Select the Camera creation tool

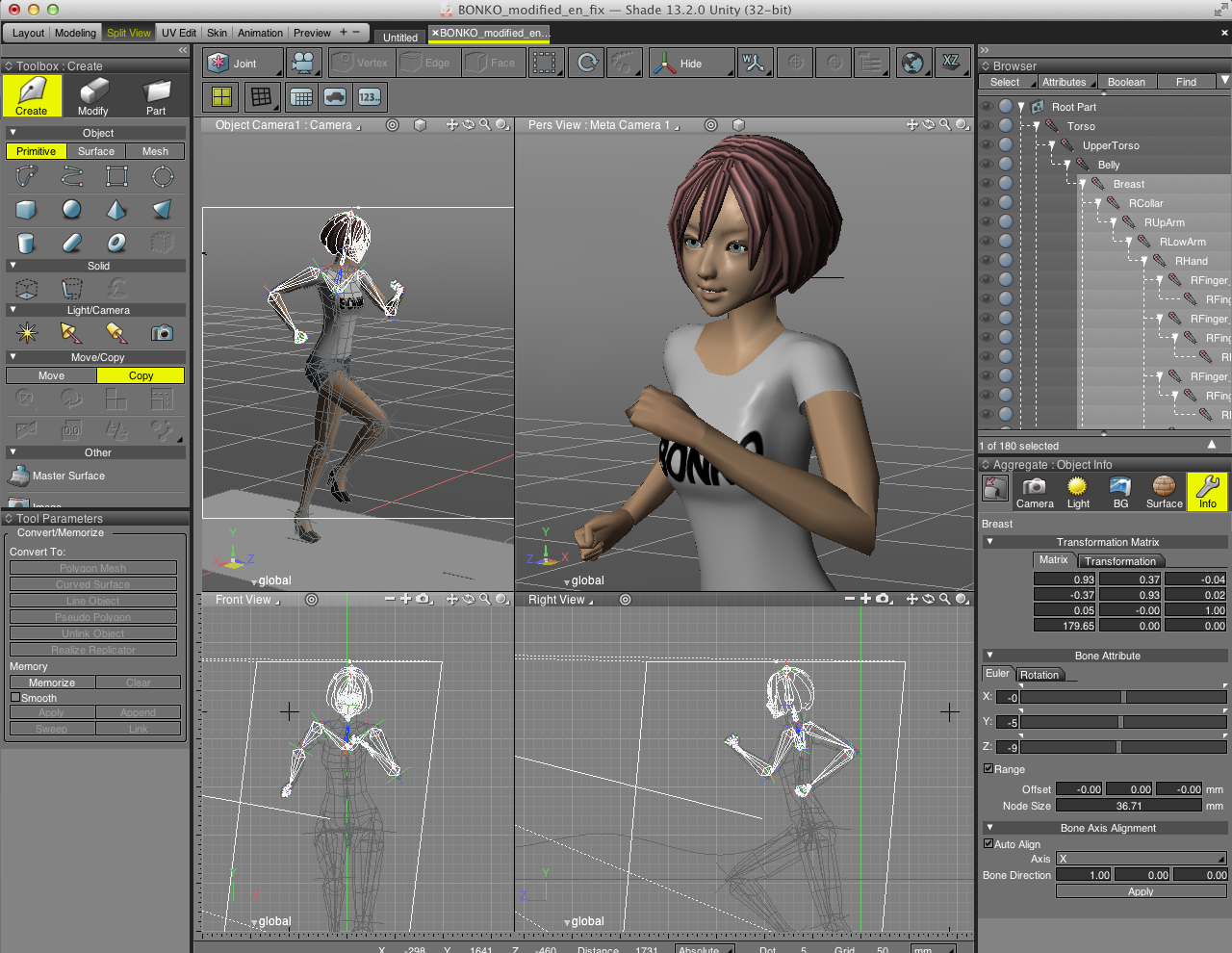click(161, 331)
